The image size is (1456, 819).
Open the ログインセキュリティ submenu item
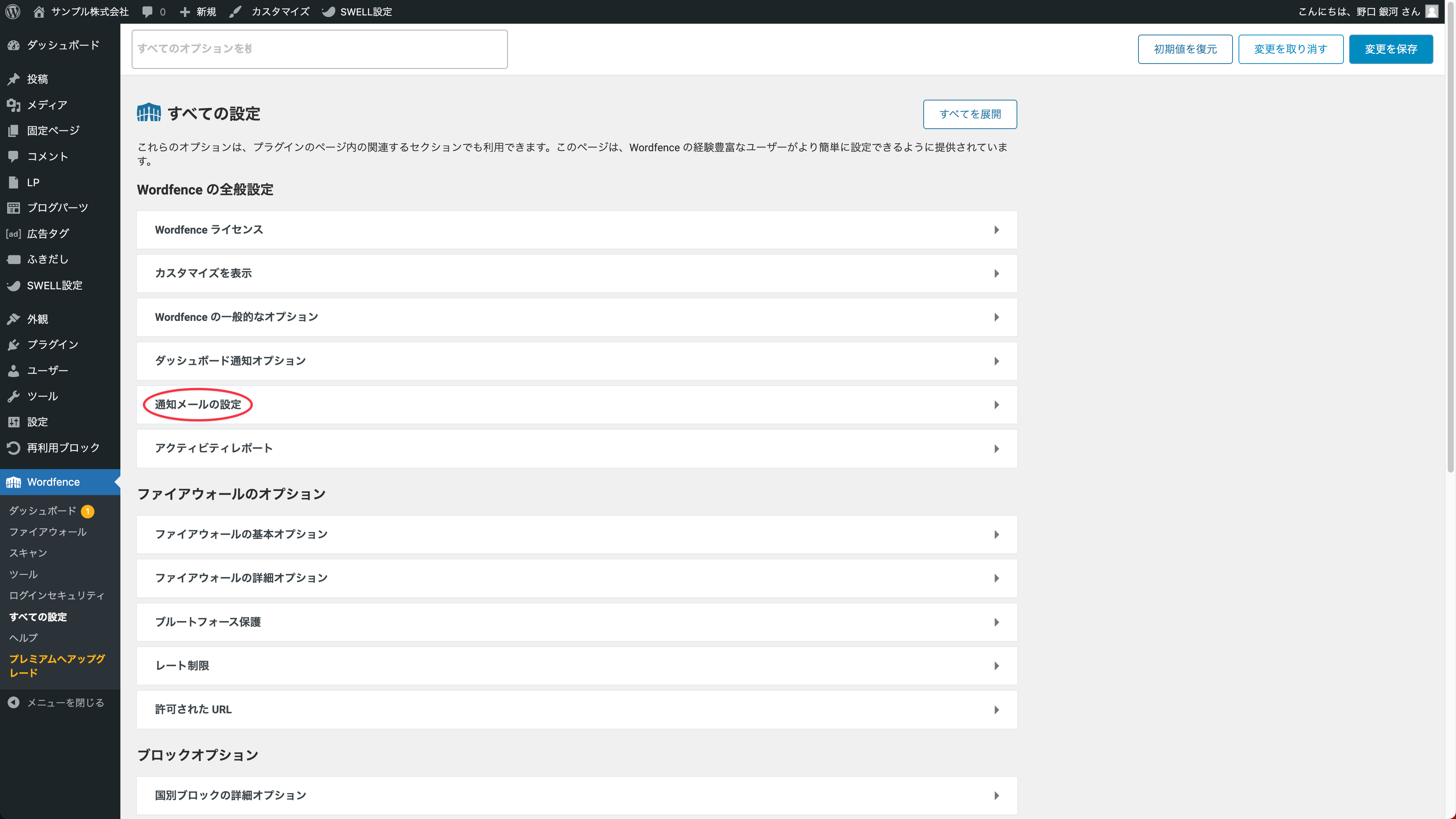click(56, 595)
